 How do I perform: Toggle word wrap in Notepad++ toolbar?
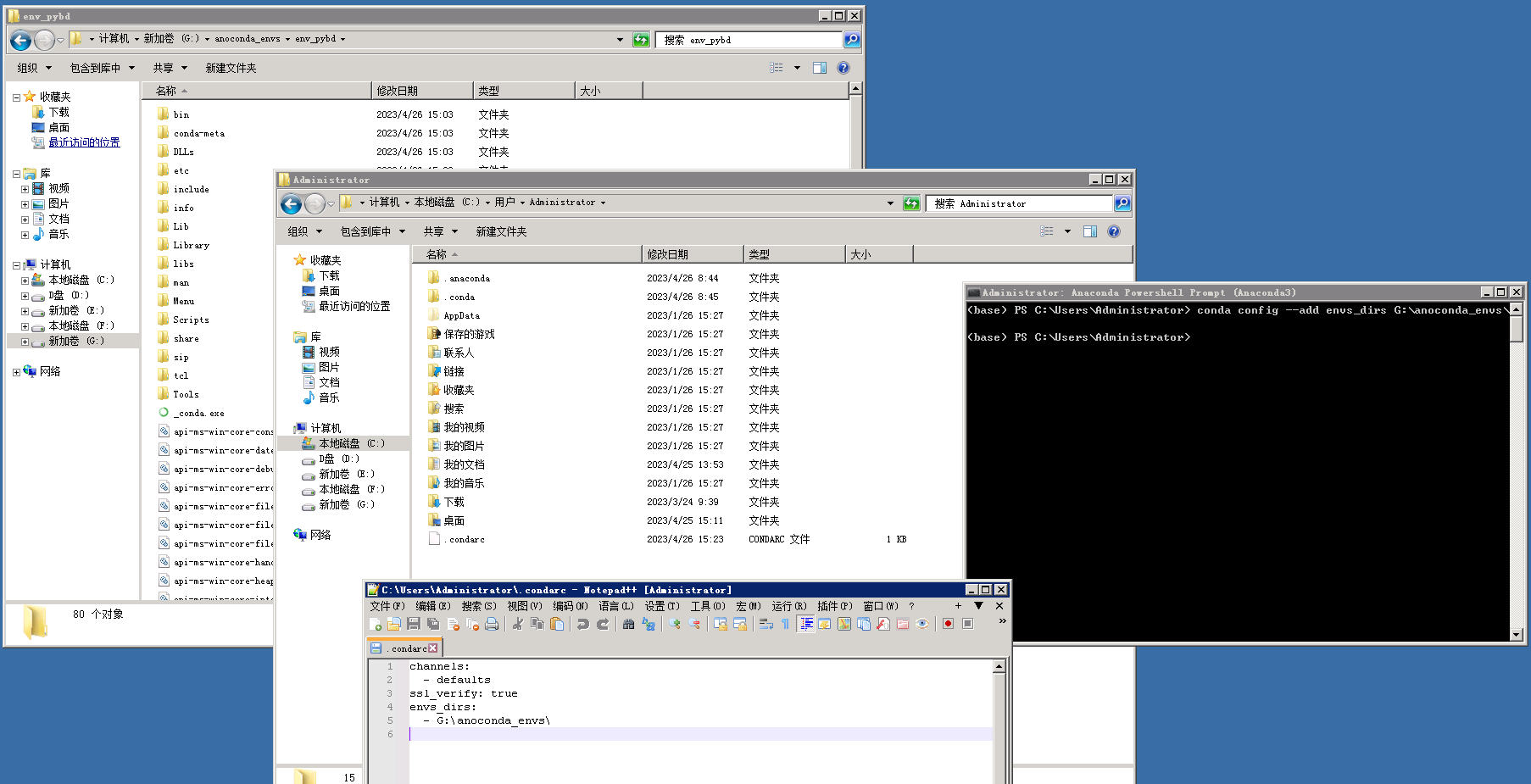pos(765,624)
